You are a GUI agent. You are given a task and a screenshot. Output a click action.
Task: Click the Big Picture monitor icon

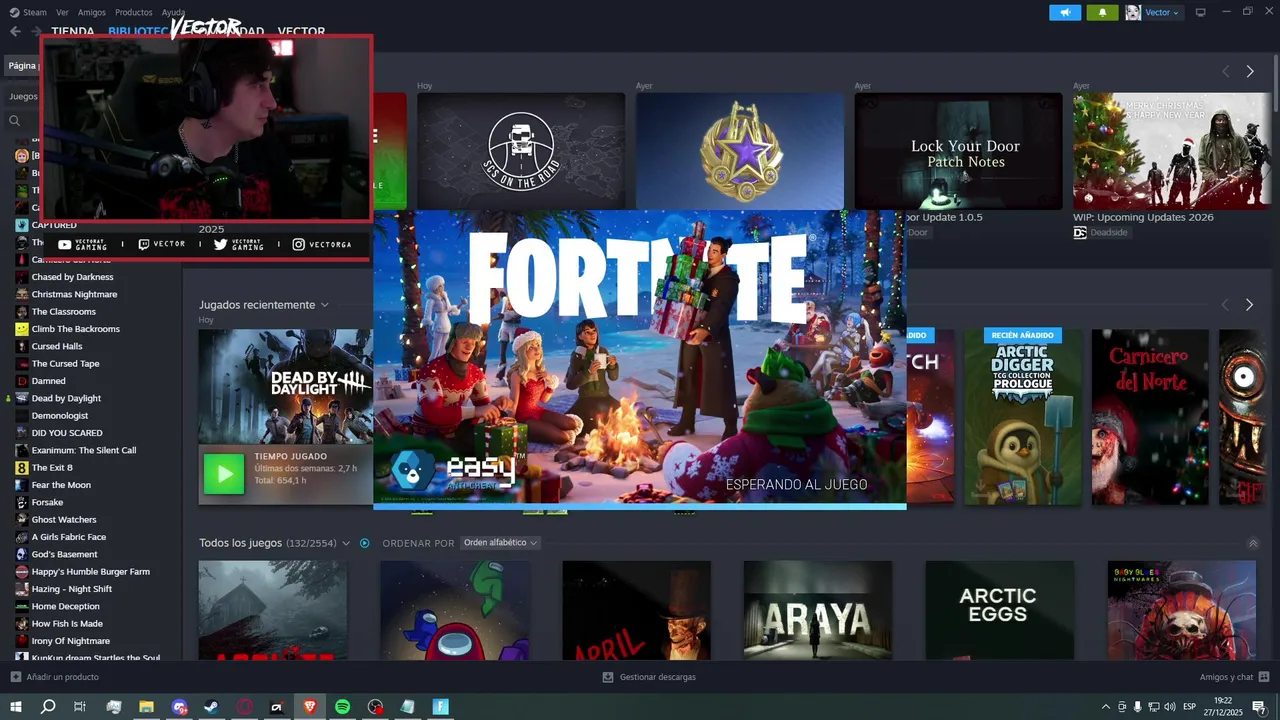tap(1200, 12)
